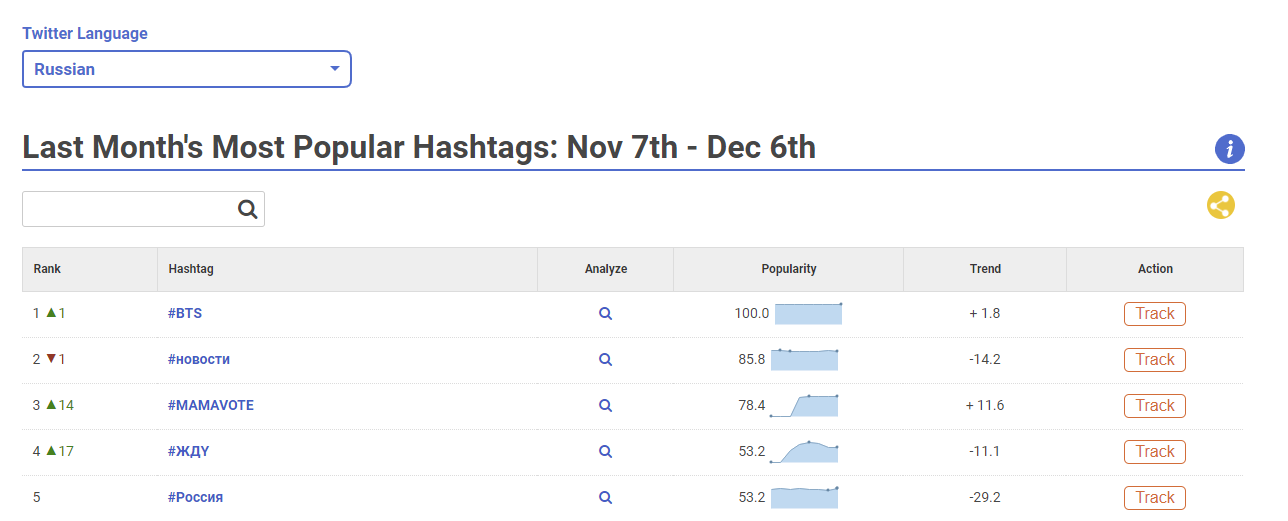Open the Twitter Language dropdown

click(187, 70)
